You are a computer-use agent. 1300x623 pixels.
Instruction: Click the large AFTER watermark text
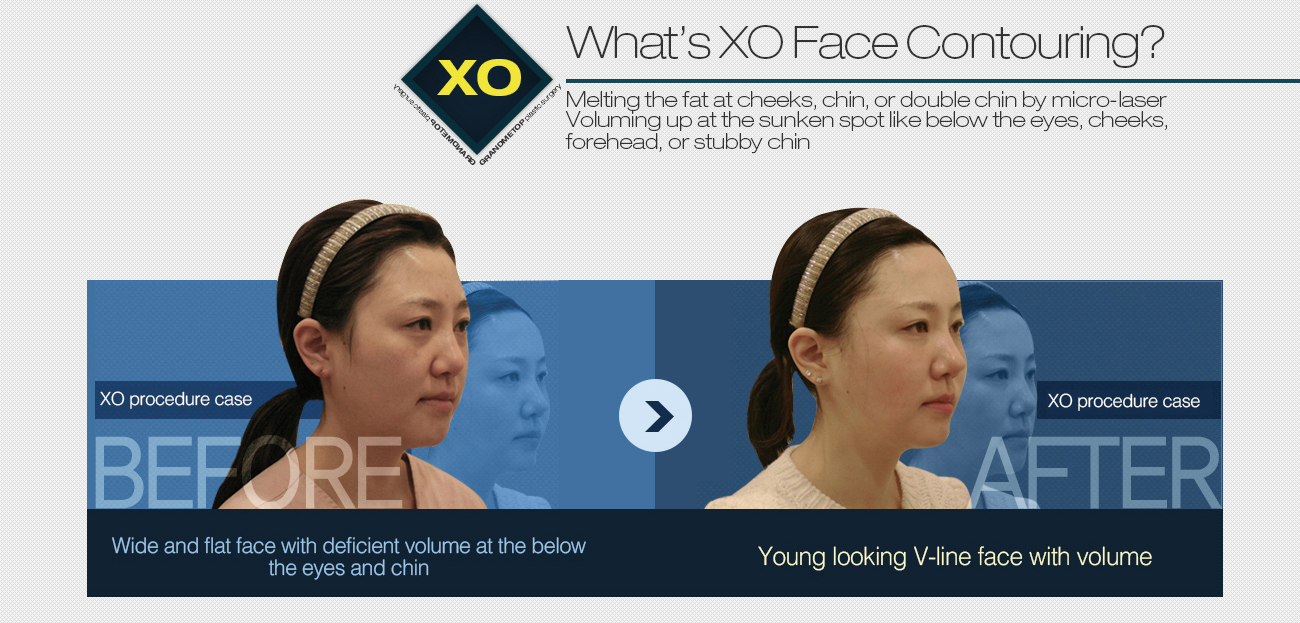click(x=1096, y=471)
